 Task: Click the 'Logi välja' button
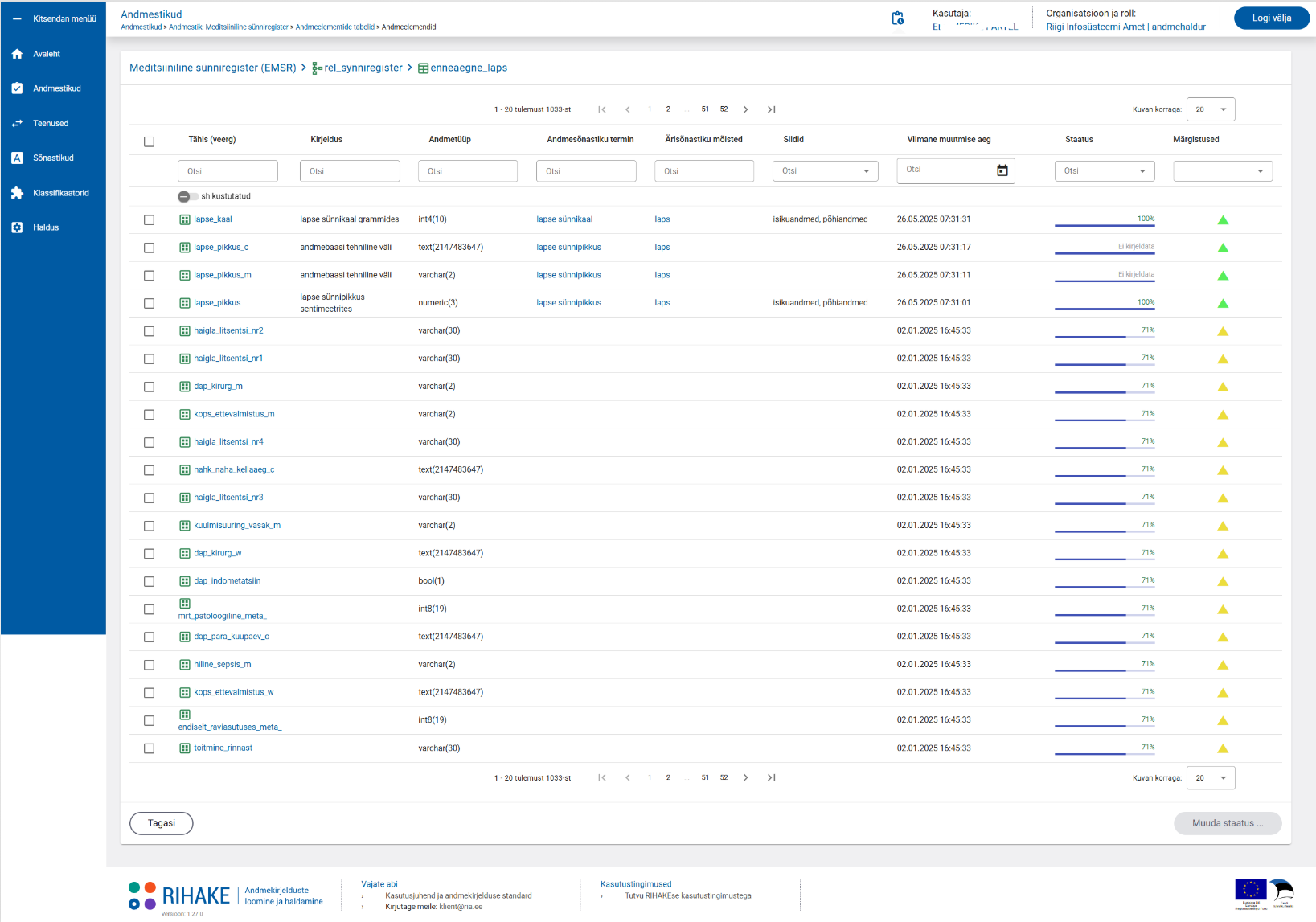(x=1271, y=18)
